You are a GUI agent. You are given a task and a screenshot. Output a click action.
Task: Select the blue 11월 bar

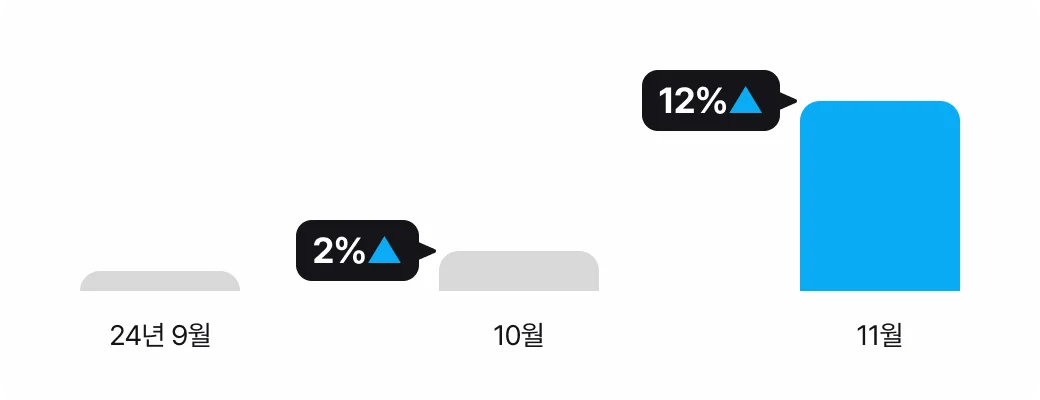(x=879, y=196)
